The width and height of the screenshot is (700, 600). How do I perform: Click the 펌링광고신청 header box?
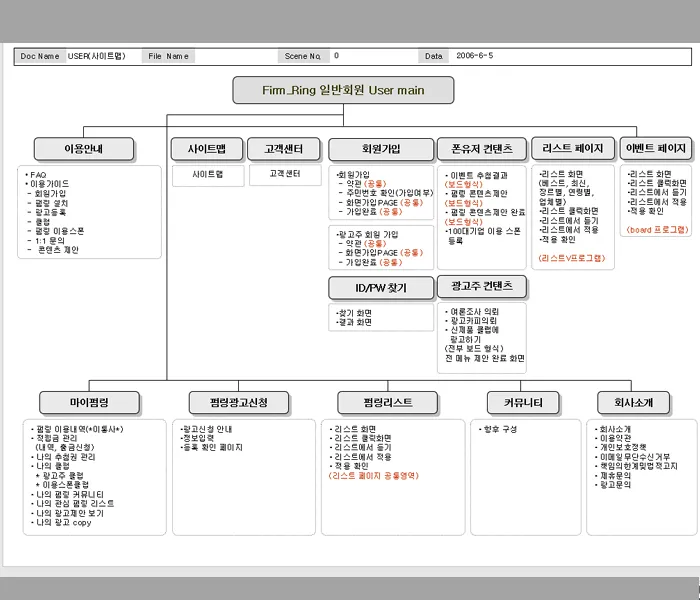pos(238,403)
